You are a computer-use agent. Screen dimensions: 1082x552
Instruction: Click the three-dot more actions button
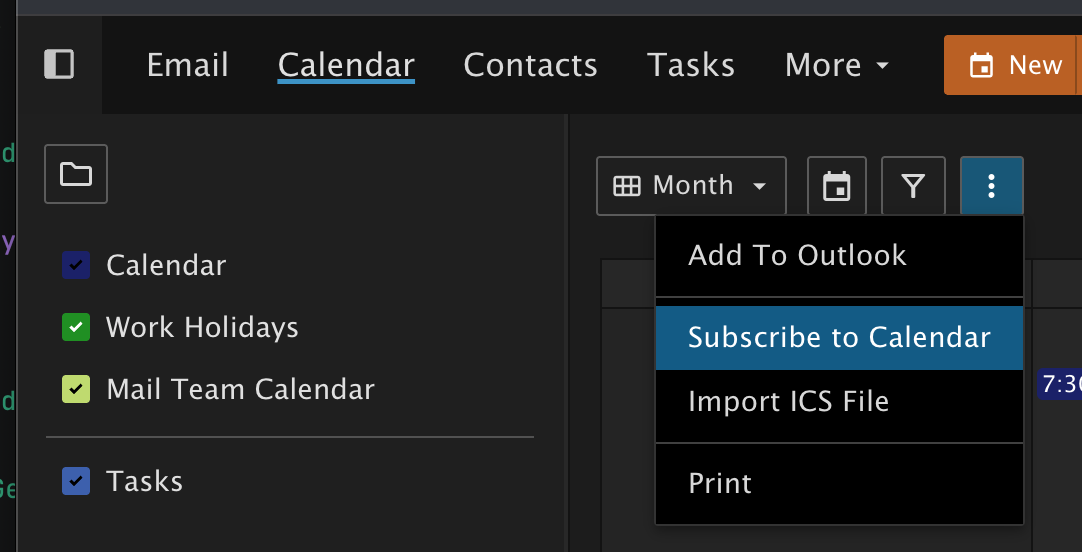pyautogui.click(x=991, y=186)
